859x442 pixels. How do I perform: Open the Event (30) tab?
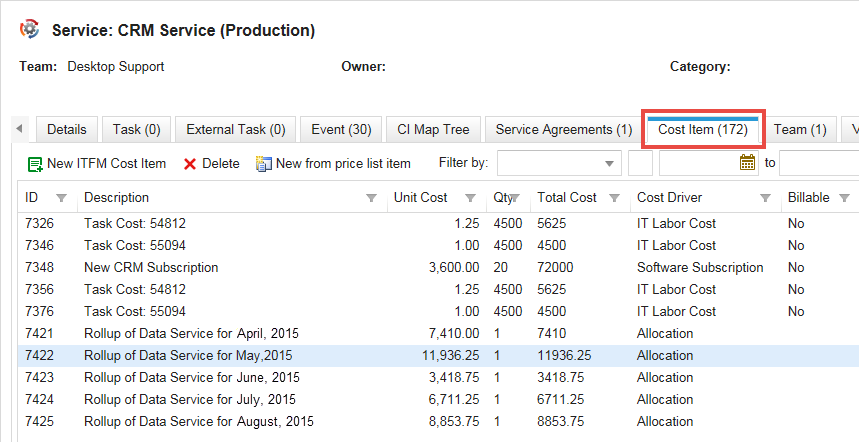341,129
